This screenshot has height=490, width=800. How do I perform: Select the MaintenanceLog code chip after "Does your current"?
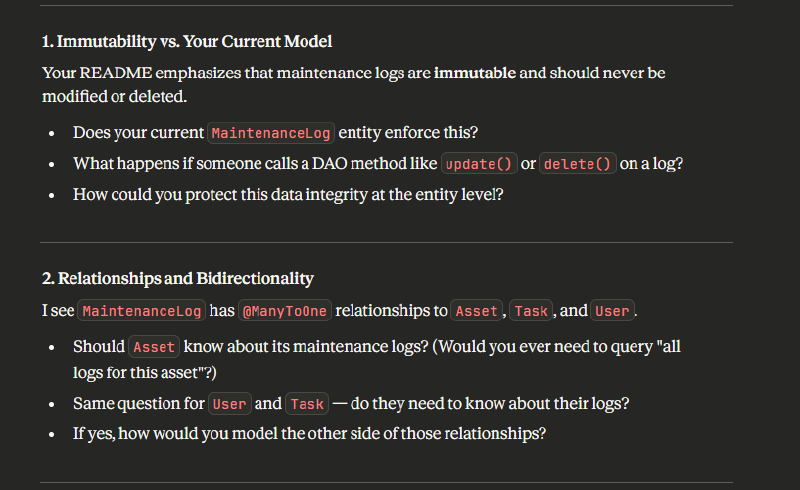[271, 133]
